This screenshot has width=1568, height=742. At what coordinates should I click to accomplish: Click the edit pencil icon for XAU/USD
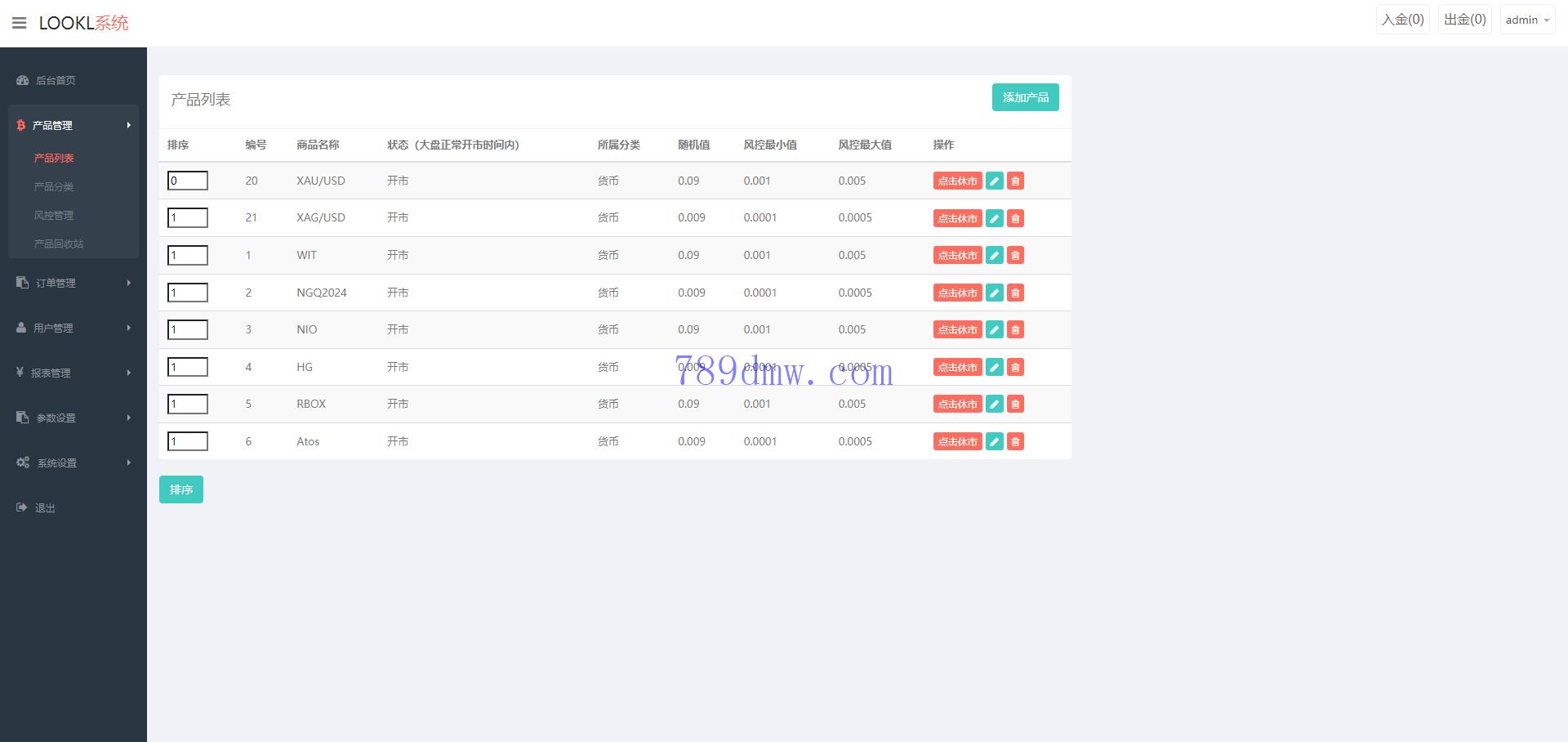click(994, 181)
